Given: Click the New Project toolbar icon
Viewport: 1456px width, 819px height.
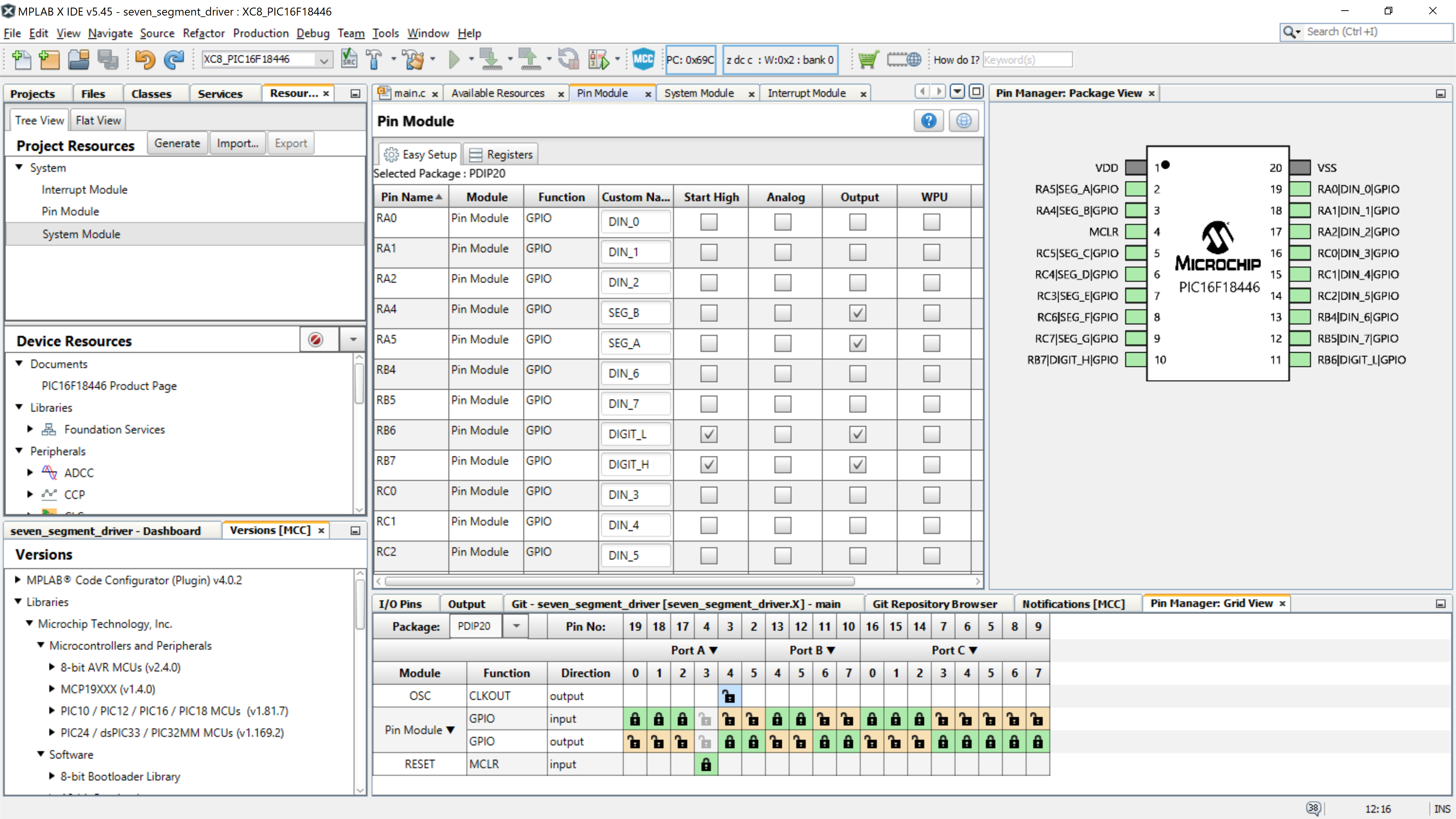Looking at the screenshot, I should 50,60.
